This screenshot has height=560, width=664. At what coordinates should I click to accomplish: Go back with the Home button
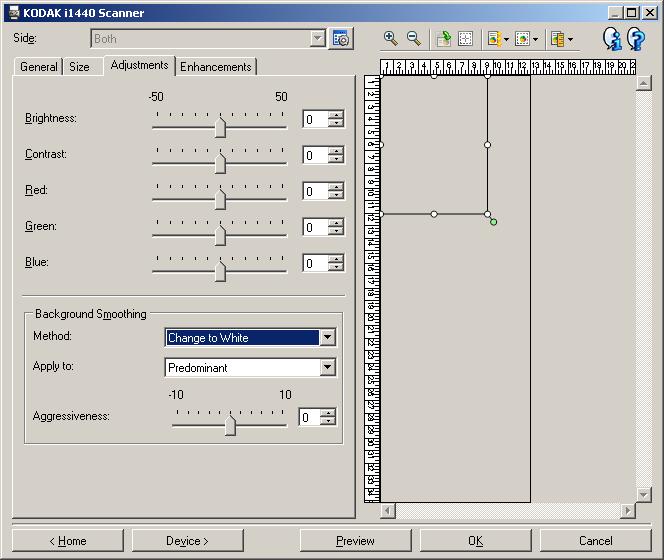pos(68,541)
